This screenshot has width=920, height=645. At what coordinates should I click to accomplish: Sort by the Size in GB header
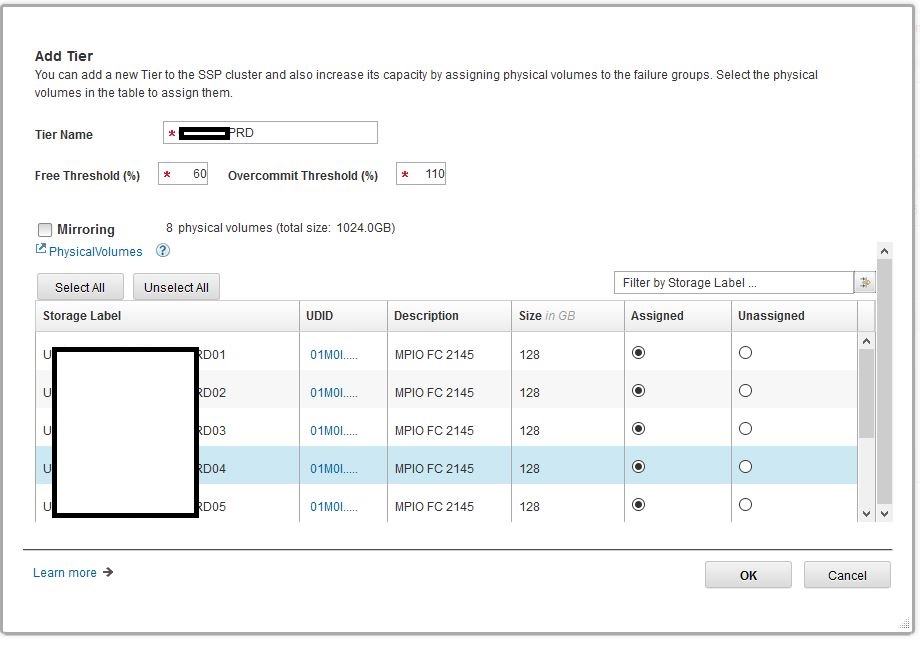pyautogui.click(x=547, y=316)
